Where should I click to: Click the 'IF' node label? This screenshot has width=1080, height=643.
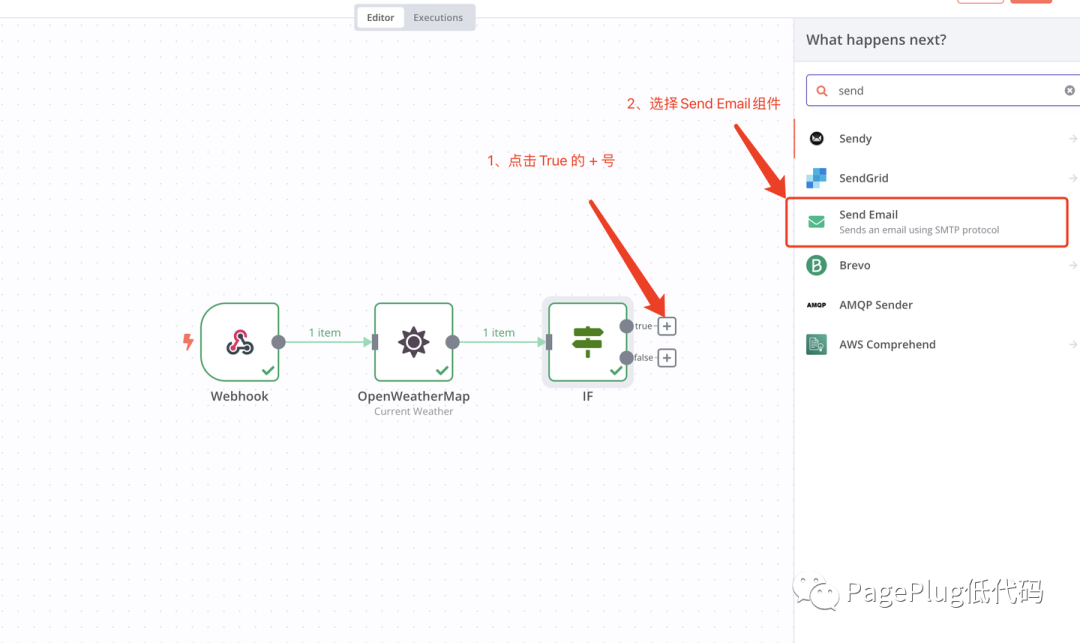pos(588,397)
